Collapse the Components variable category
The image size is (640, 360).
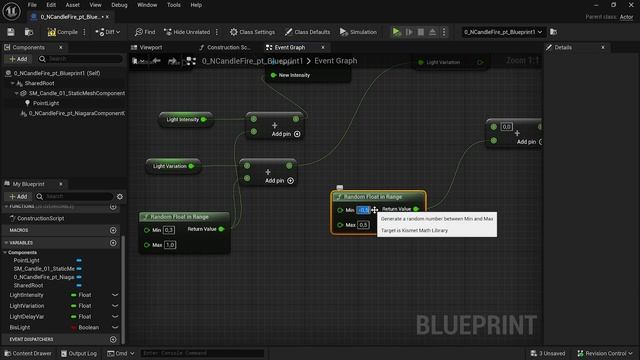[x=5, y=253]
